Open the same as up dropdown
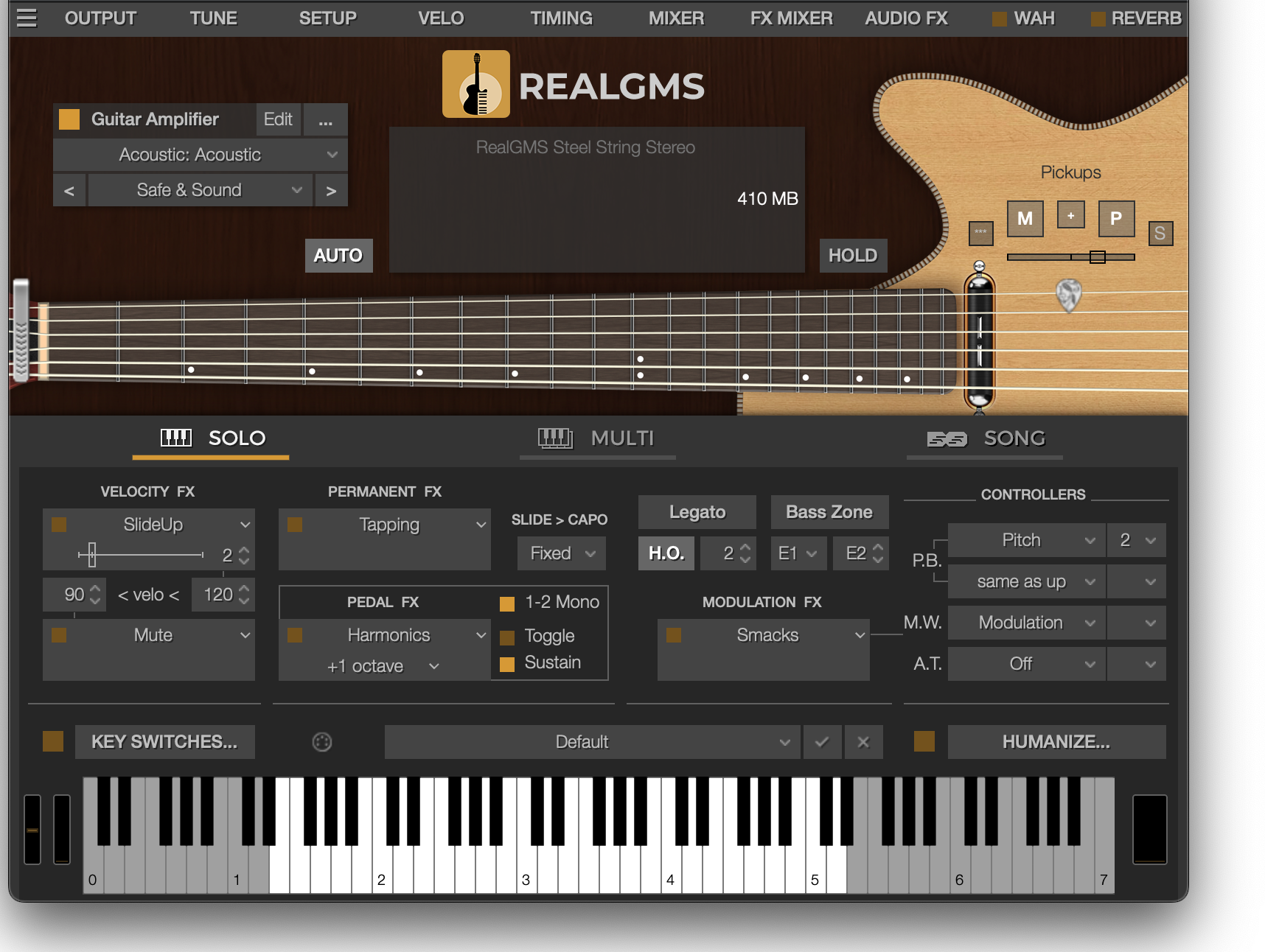1265x952 pixels. [1026, 581]
